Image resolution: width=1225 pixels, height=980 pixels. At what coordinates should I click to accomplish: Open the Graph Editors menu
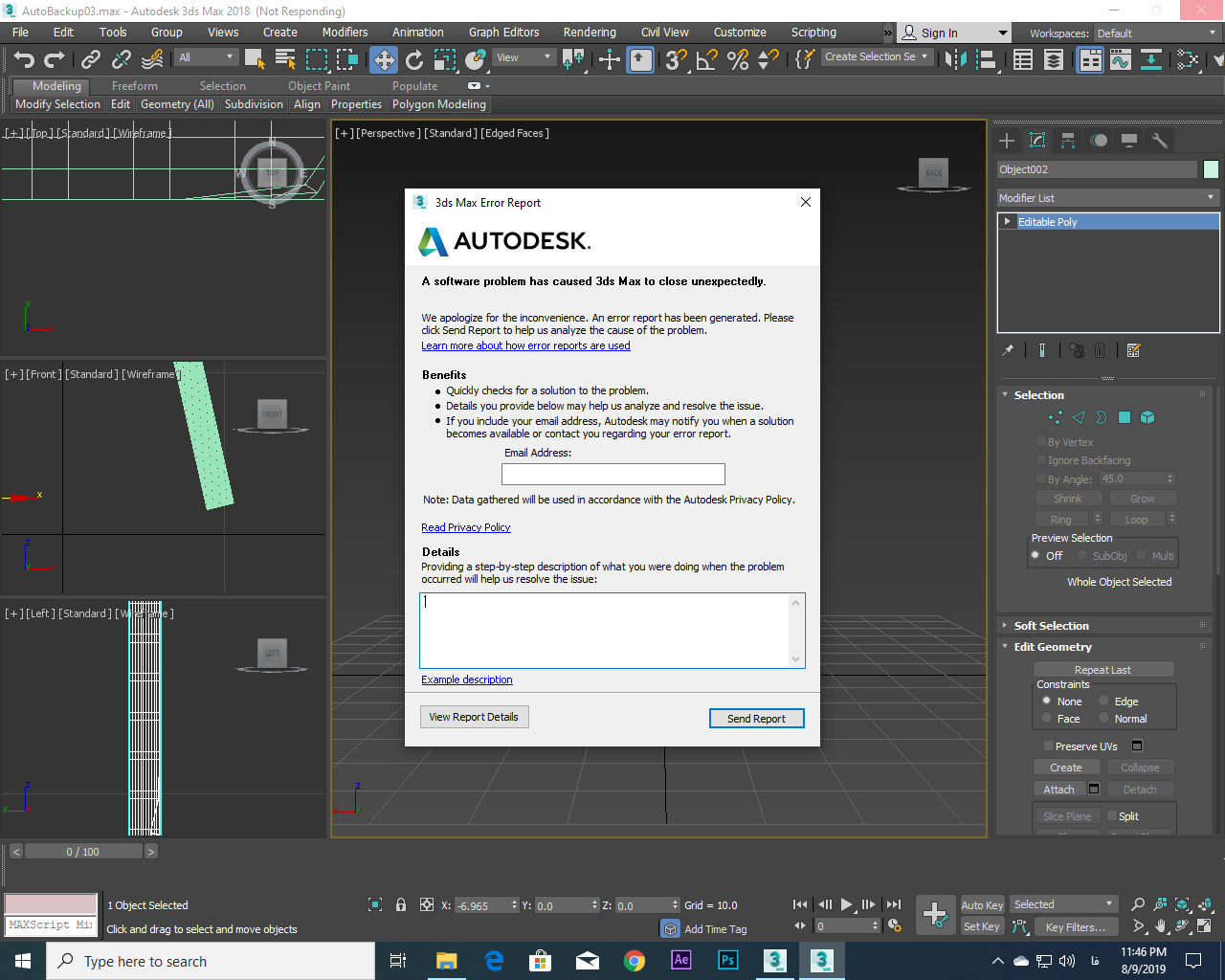[x=504, y=33]
